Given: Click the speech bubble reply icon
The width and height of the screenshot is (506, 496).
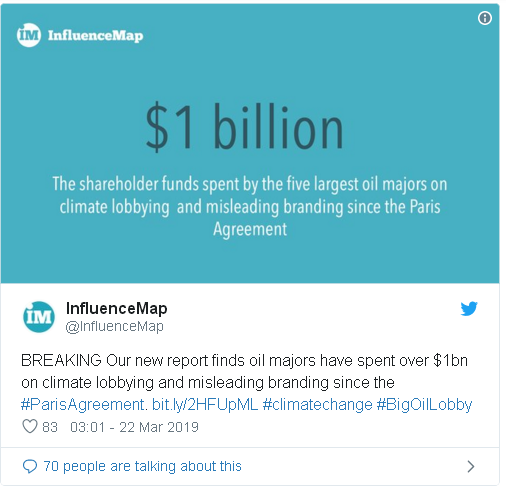Looking at the screenshot, I should point(30,466).
